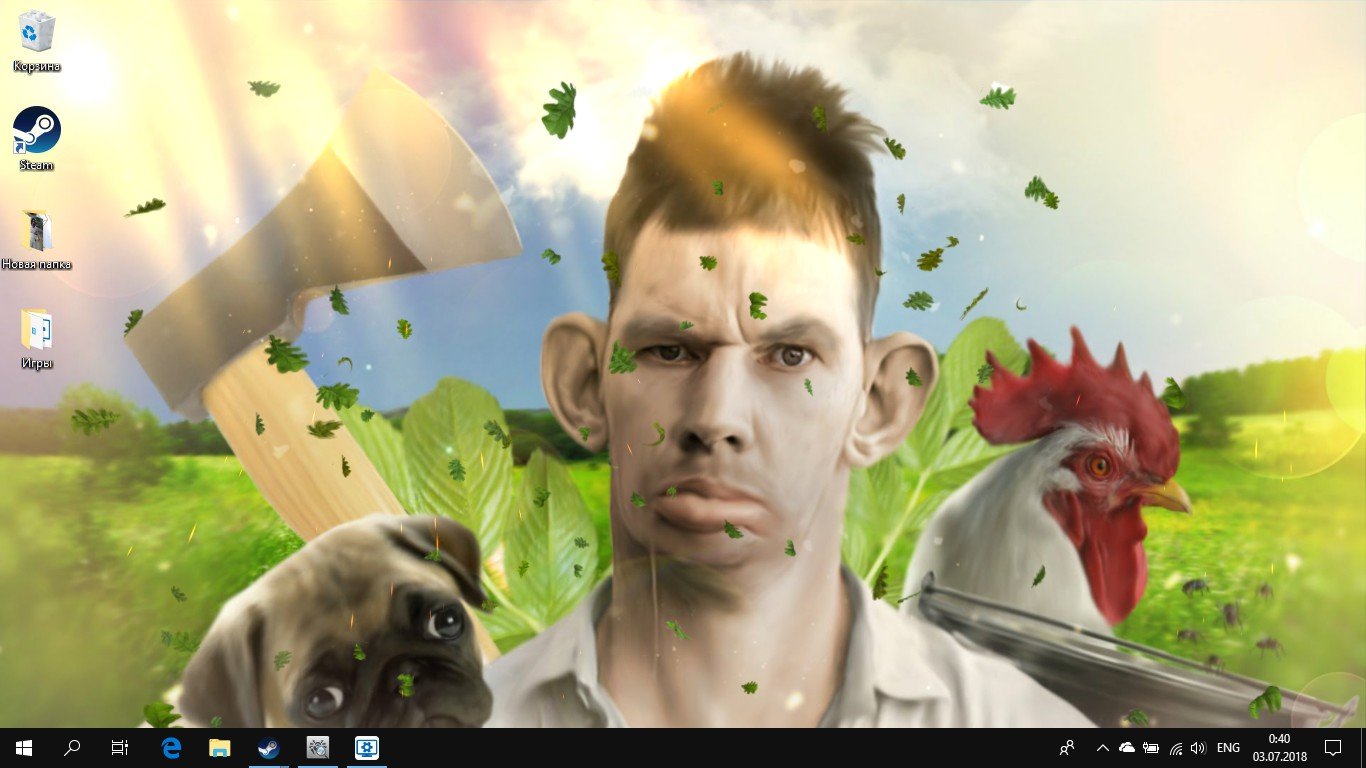Expand the hidden system tray icons

[x=1103, y=748]
